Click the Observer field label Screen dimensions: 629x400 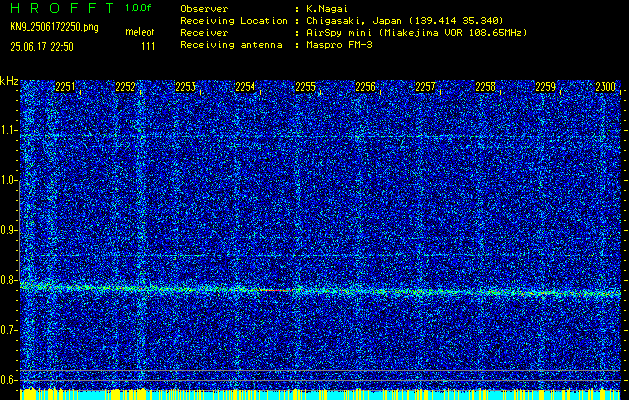coord(204,9)
